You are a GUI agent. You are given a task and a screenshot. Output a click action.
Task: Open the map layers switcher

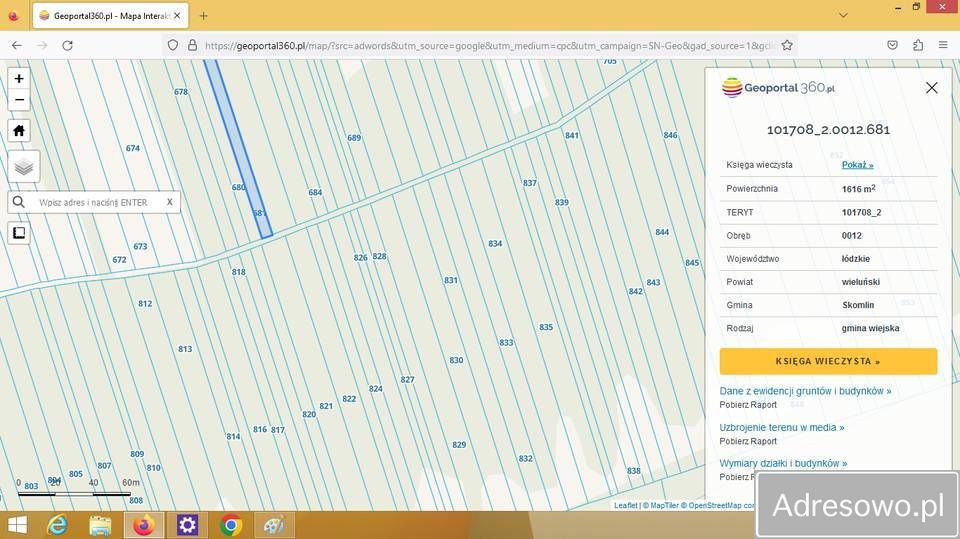click(24, 167)
